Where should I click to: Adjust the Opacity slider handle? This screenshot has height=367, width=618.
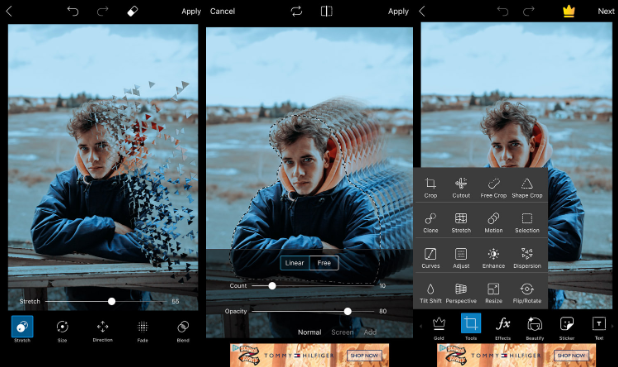pyautogui.click(x=347, y=311)
